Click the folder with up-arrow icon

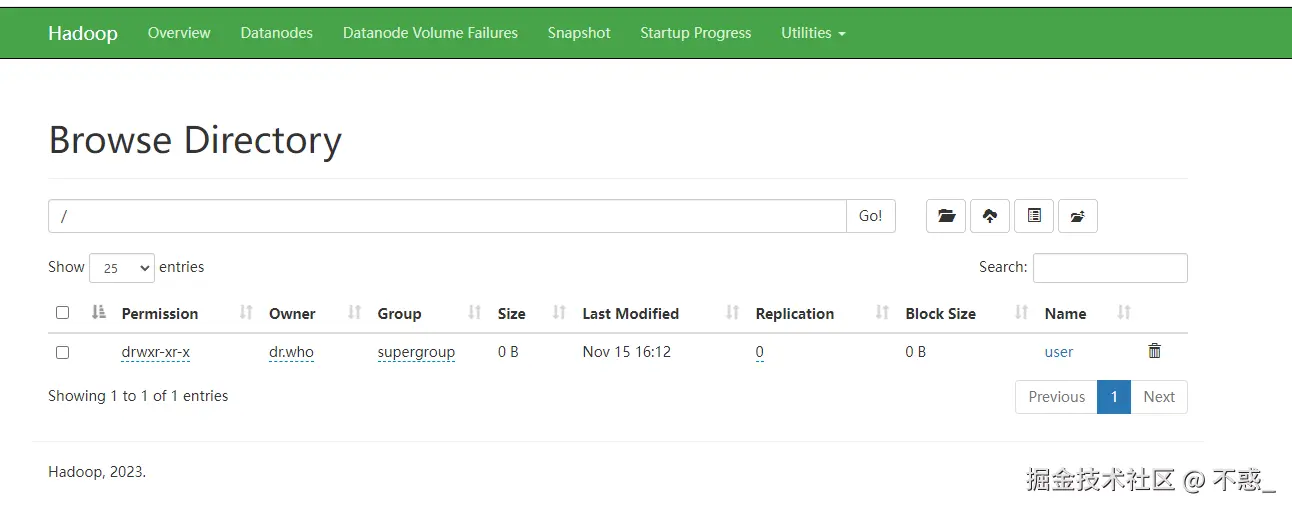pos(1078,216)
